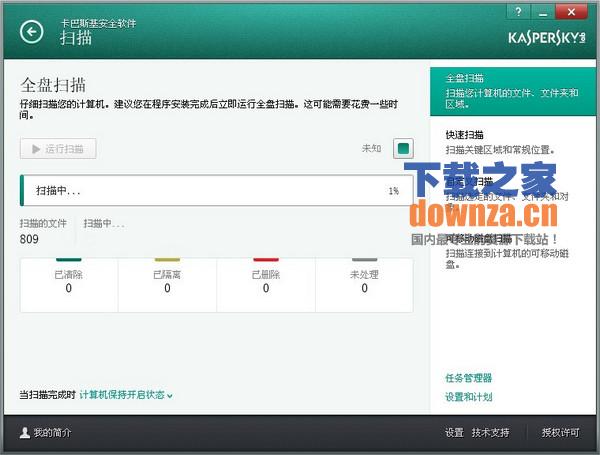The height and width of the screenshot is (455, 600).
Task: Open 技术支持 in the bottom bar
Action: (x=490, y=433)
